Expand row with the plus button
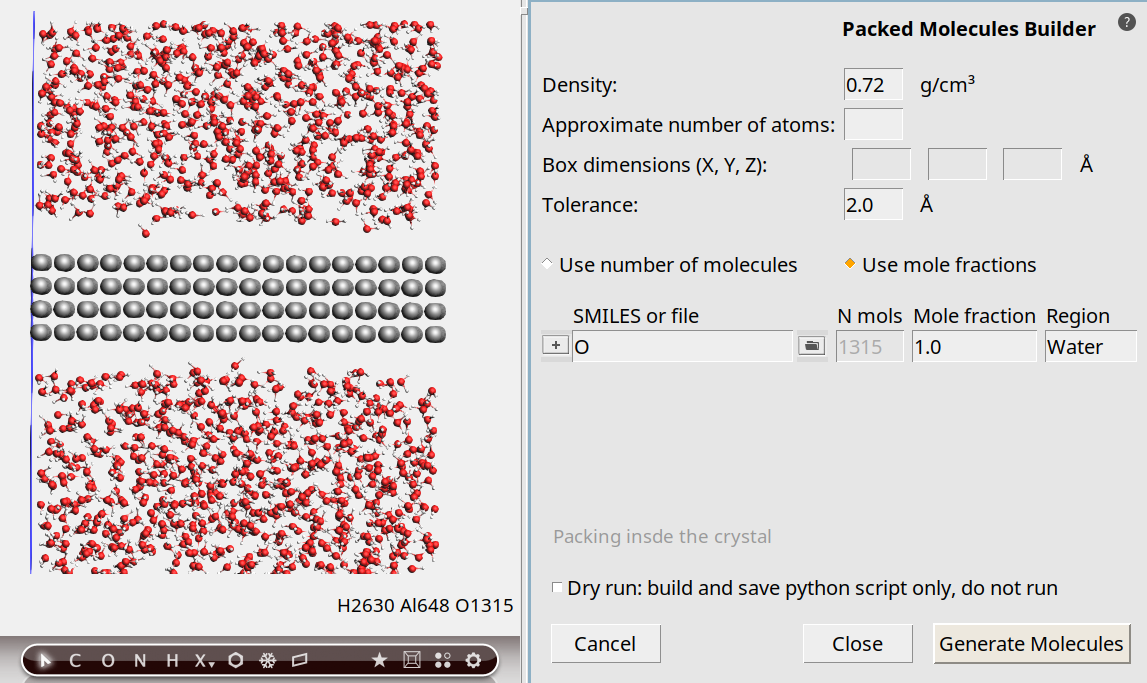The image size is (1147, 683). (x=556, y=346)
